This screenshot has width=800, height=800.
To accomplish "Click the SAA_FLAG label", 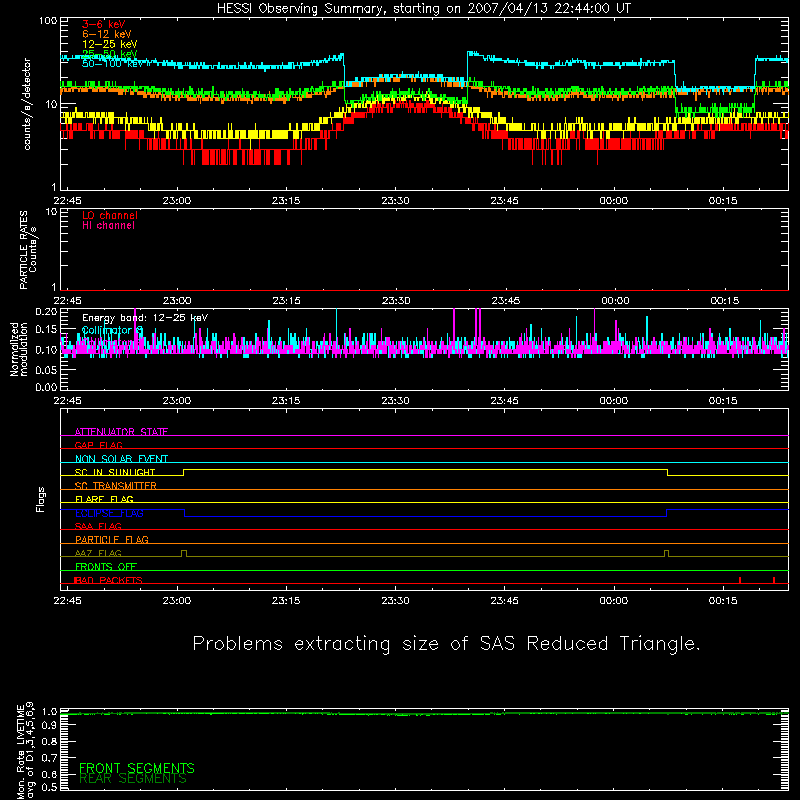I will click(x=98, y=526).
